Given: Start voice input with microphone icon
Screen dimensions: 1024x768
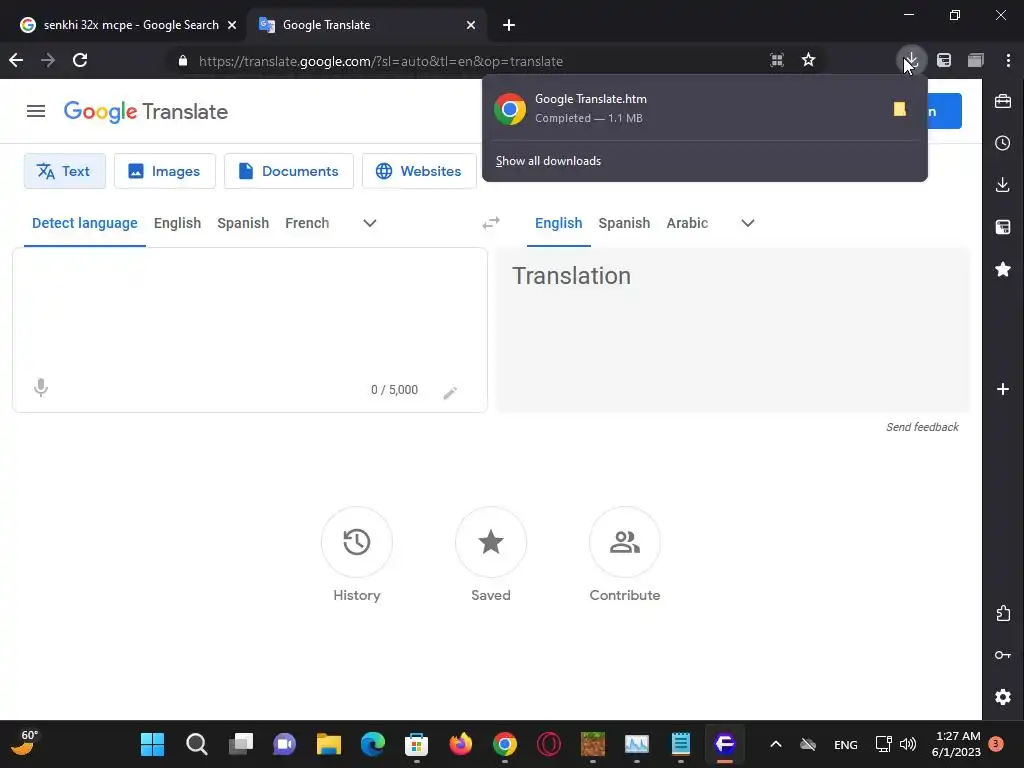Looking at the screenshot, I should coord(40,388).
